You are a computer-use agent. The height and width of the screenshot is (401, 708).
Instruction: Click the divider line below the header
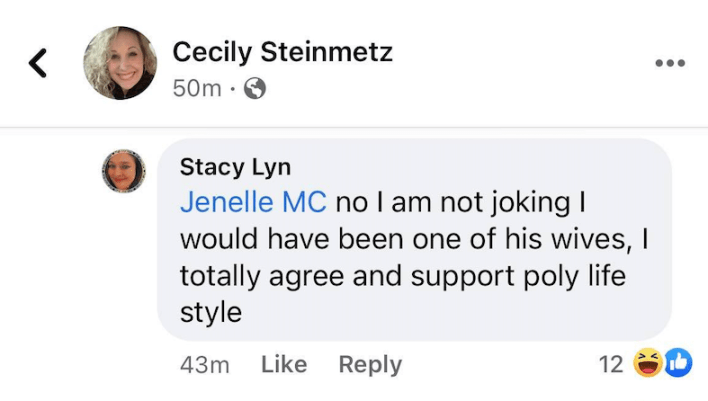point(354,127)
